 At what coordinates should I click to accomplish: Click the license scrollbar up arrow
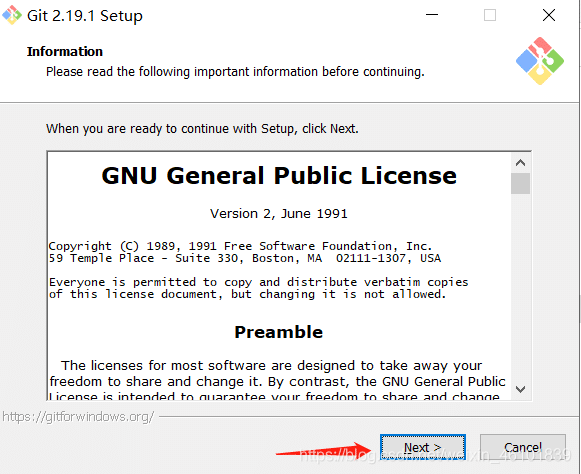[x=520, y=163]
